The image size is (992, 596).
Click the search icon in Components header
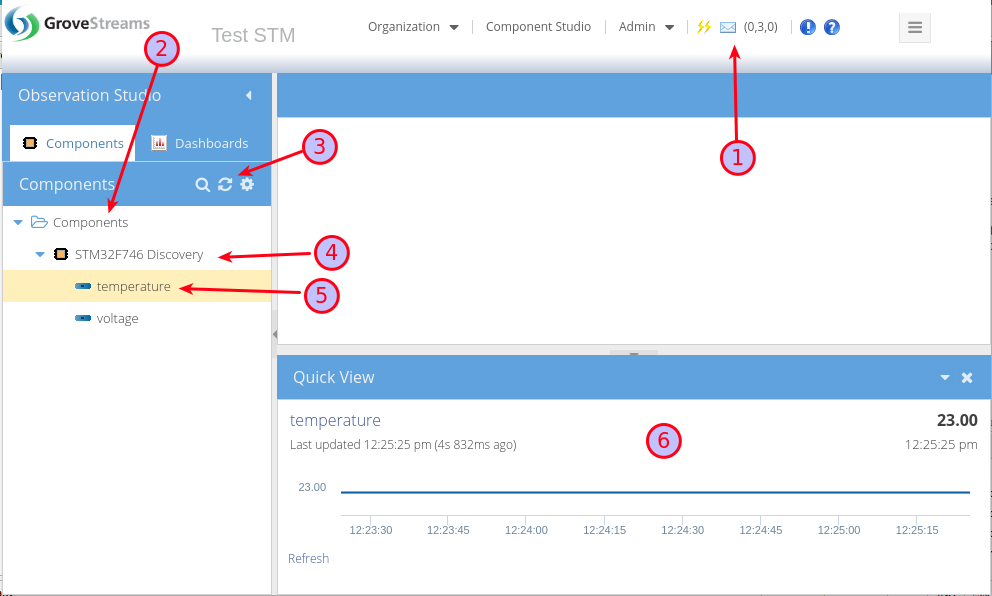pos(202,184)
